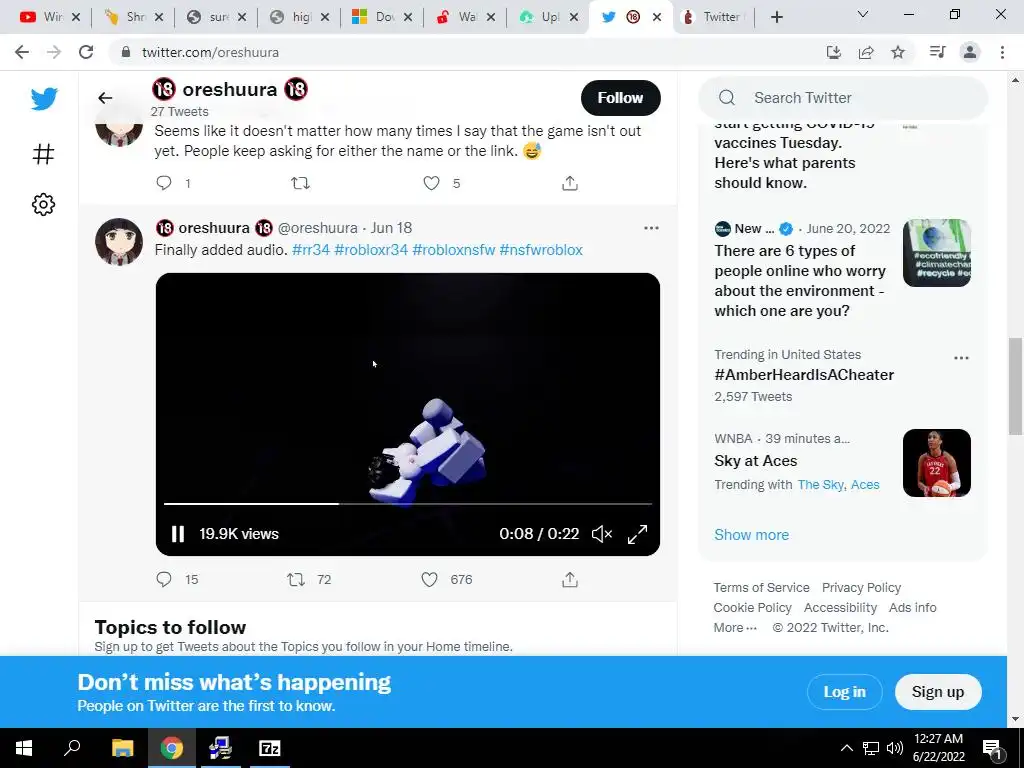1024x768 pixels.
Task: Open 'The Sky' trending link
Action: coord(820,485)
